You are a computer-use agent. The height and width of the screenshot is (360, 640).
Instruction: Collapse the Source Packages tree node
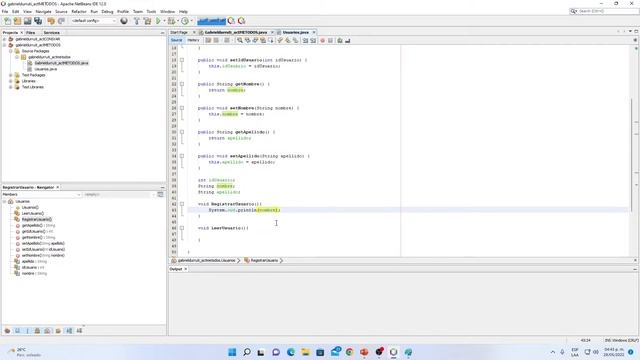(x=11, y=51)
